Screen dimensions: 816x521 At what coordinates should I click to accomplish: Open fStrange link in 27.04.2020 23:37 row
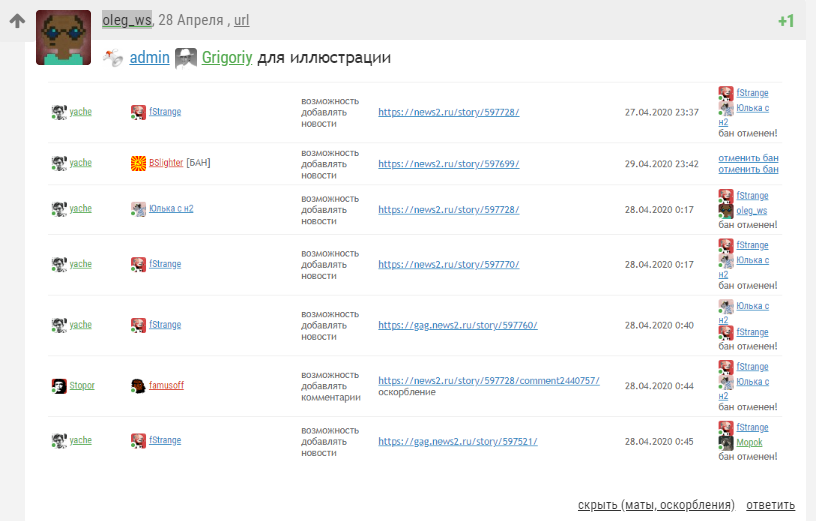[165, 111]
